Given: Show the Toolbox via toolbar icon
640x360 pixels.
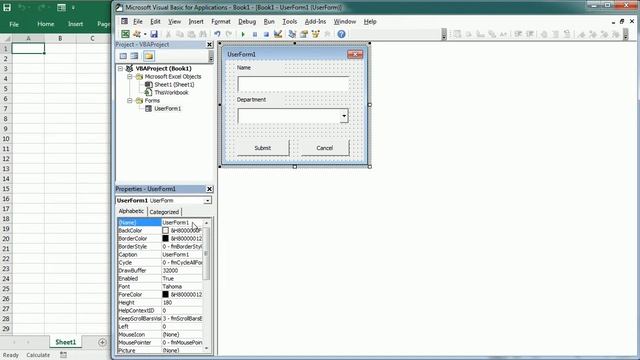Looking at the screenshot, I should (x=327, y=34).
